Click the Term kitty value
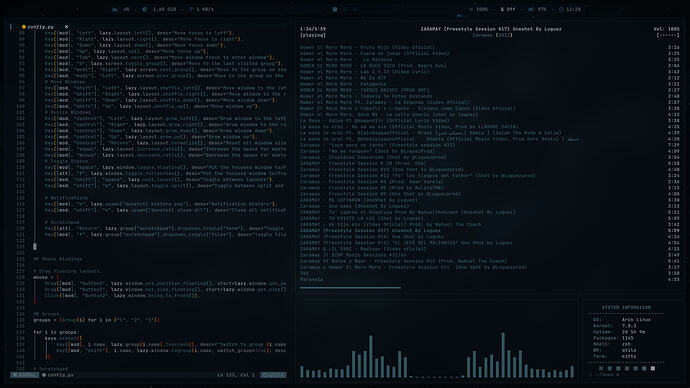Viewport: 690px width, 388px height. (629, 356)
